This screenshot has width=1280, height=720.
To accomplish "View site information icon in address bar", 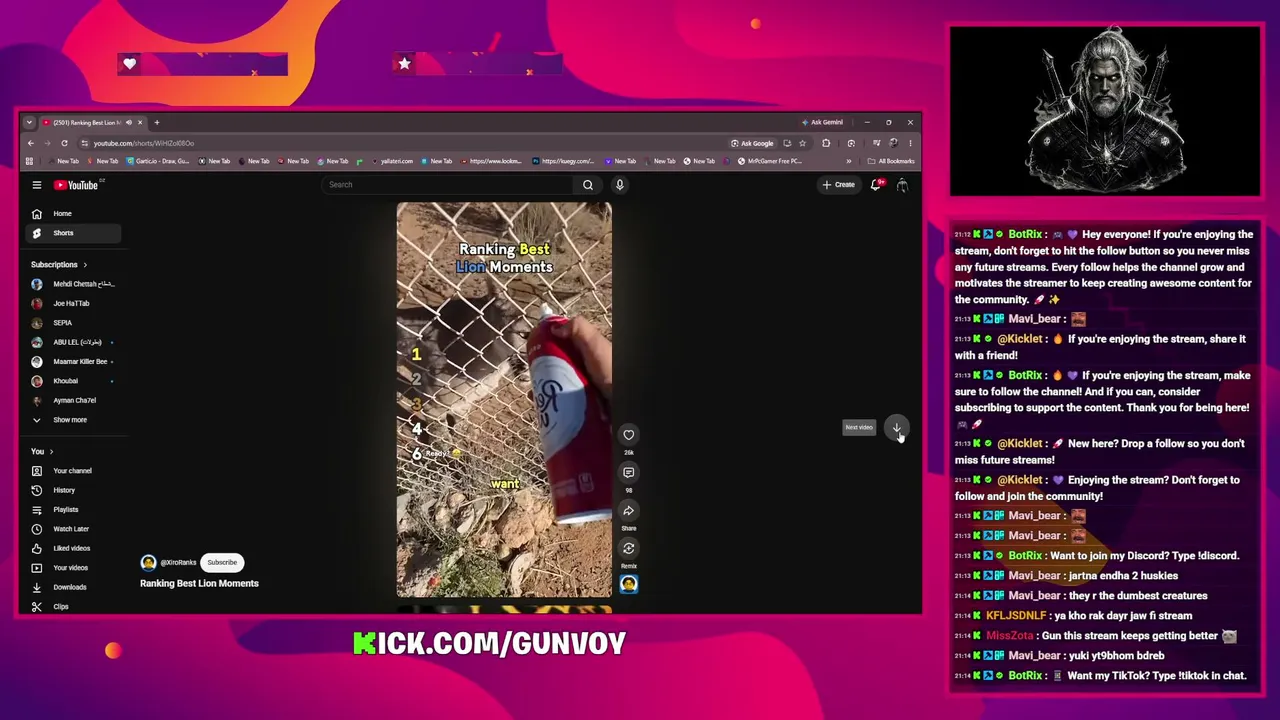I will 84,143.
